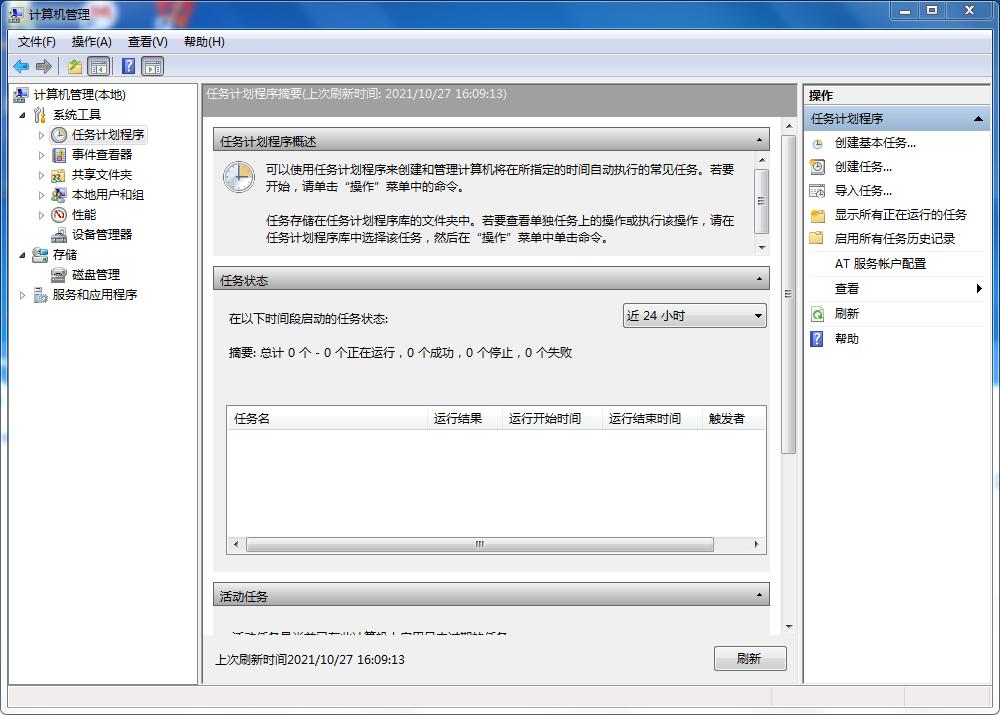
Task: Open the 查看 menu in the menu bar
Action: pos(145,42)
